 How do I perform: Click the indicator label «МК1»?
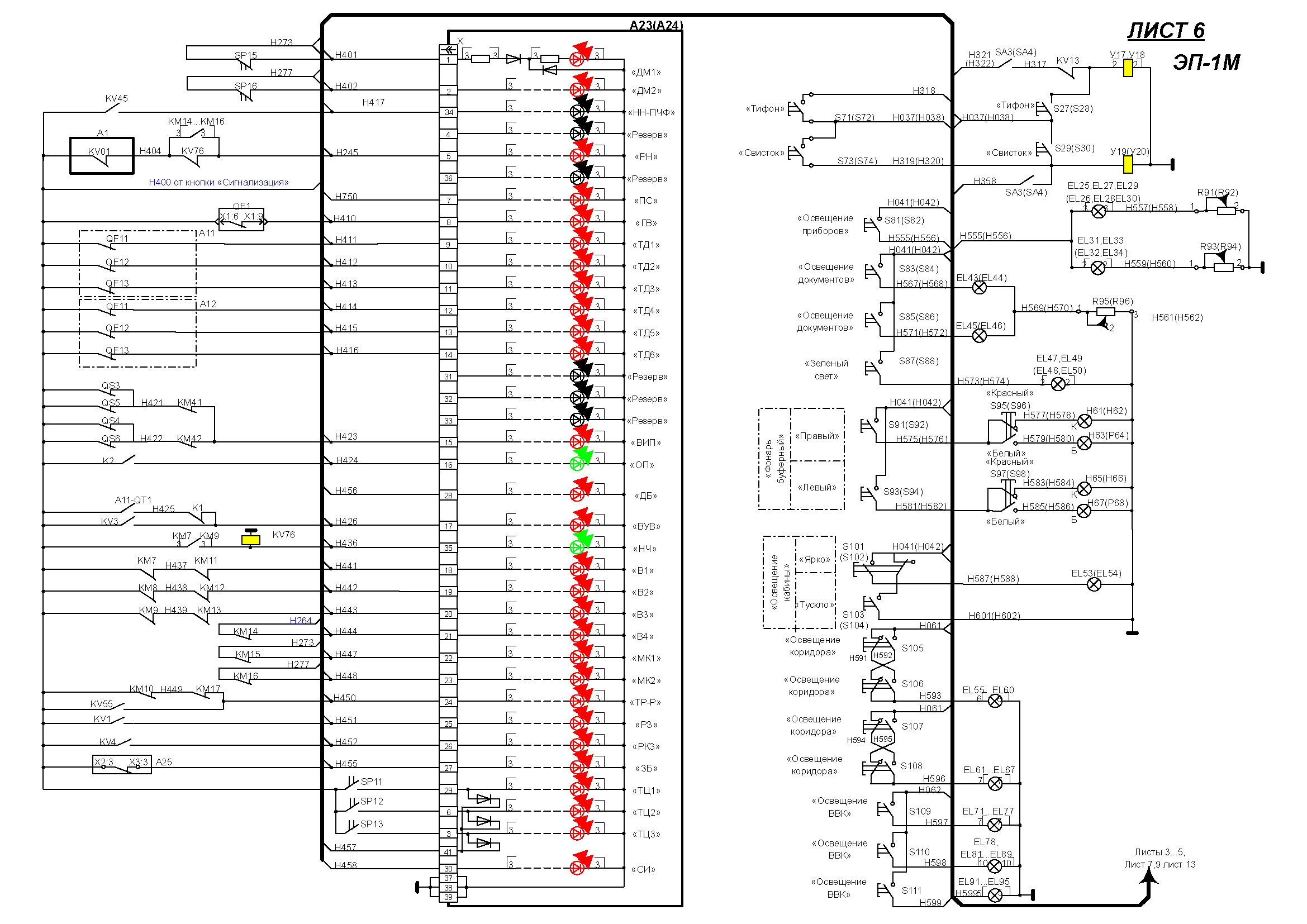click(646, 658)
